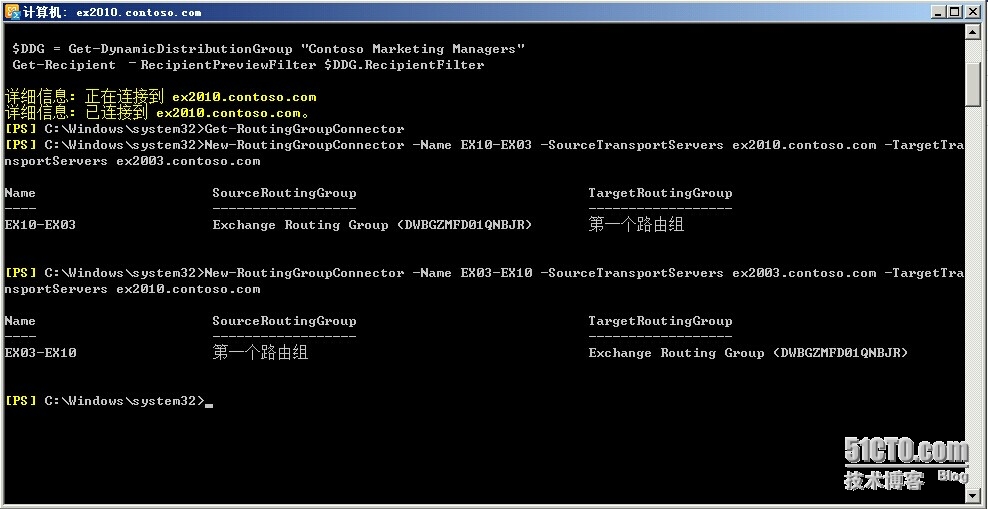Click the Get-RoutingGroupConnector command
This screenshot has width=988, height=509.
pos(304,129)
